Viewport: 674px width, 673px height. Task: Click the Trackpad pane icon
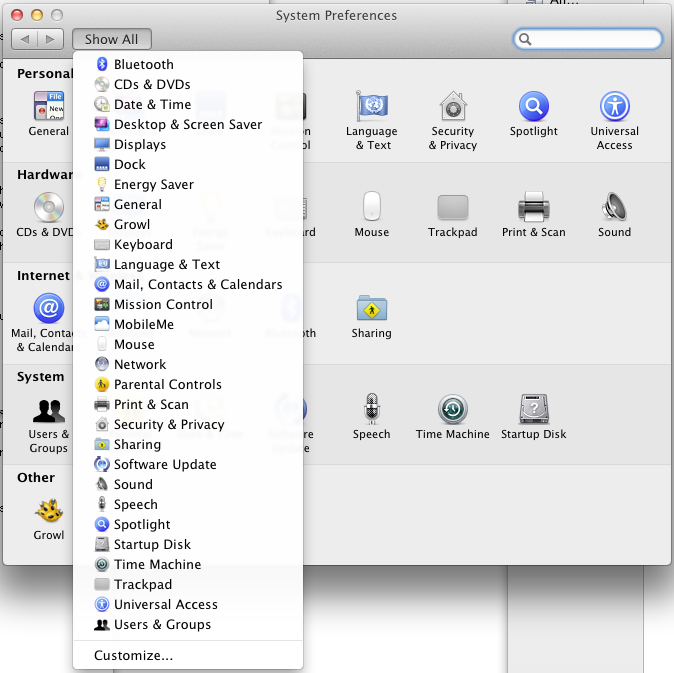pos(453,208)
